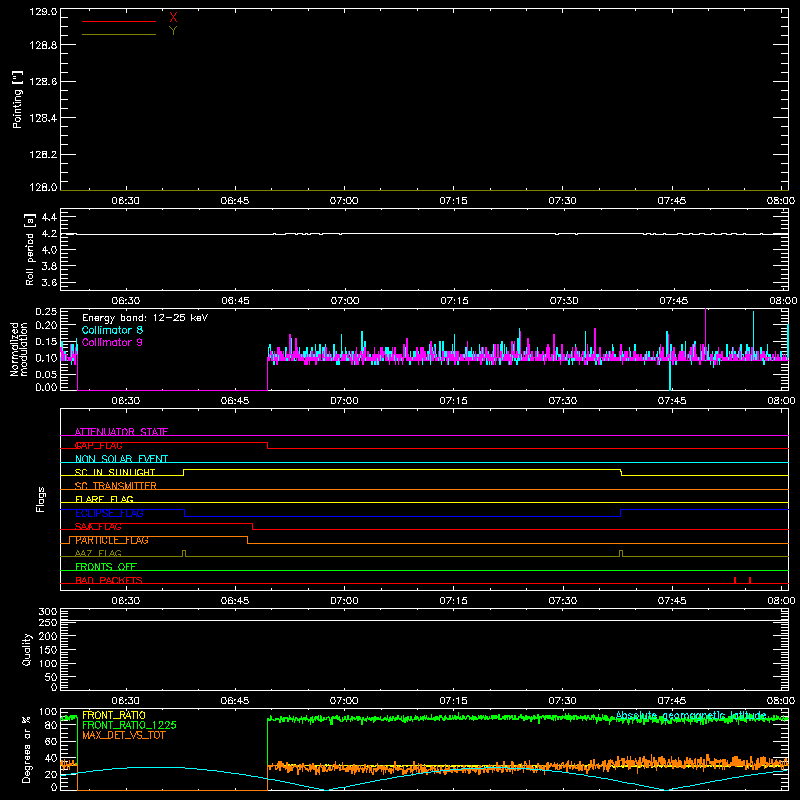This screenshot has width=800, height=800.
Task: Click the olive Y legend label
Action: pyautogui.click(x=173, y=31)
